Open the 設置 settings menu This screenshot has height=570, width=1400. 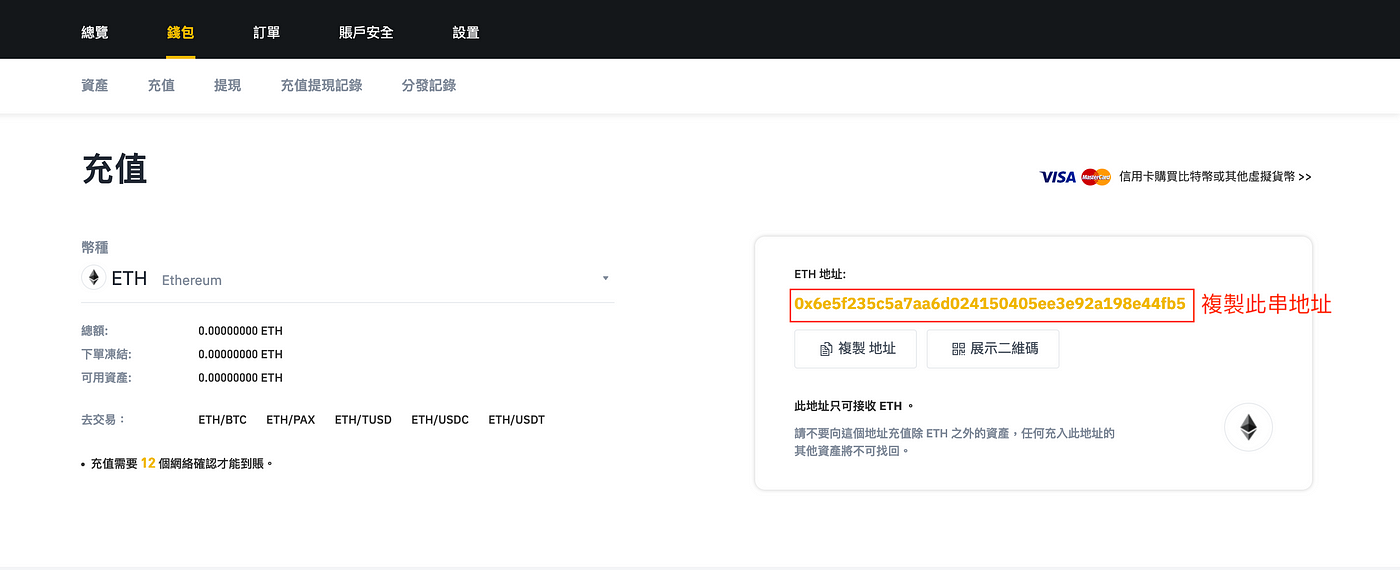point(466,32)
